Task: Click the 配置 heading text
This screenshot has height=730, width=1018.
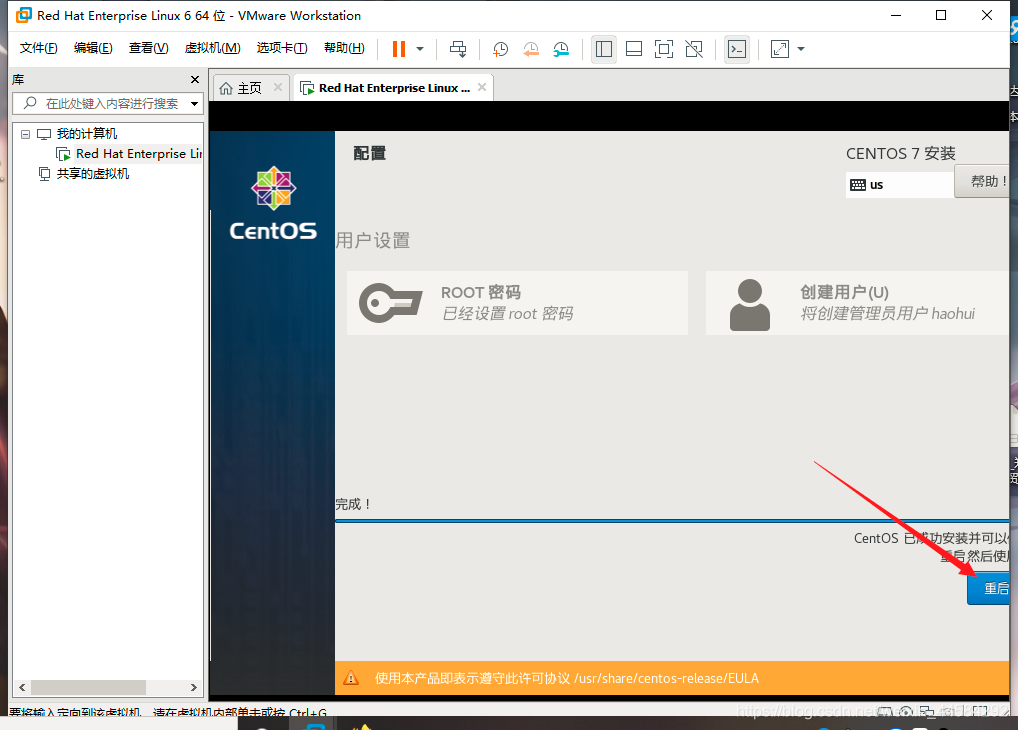Action: coord(369,153)
